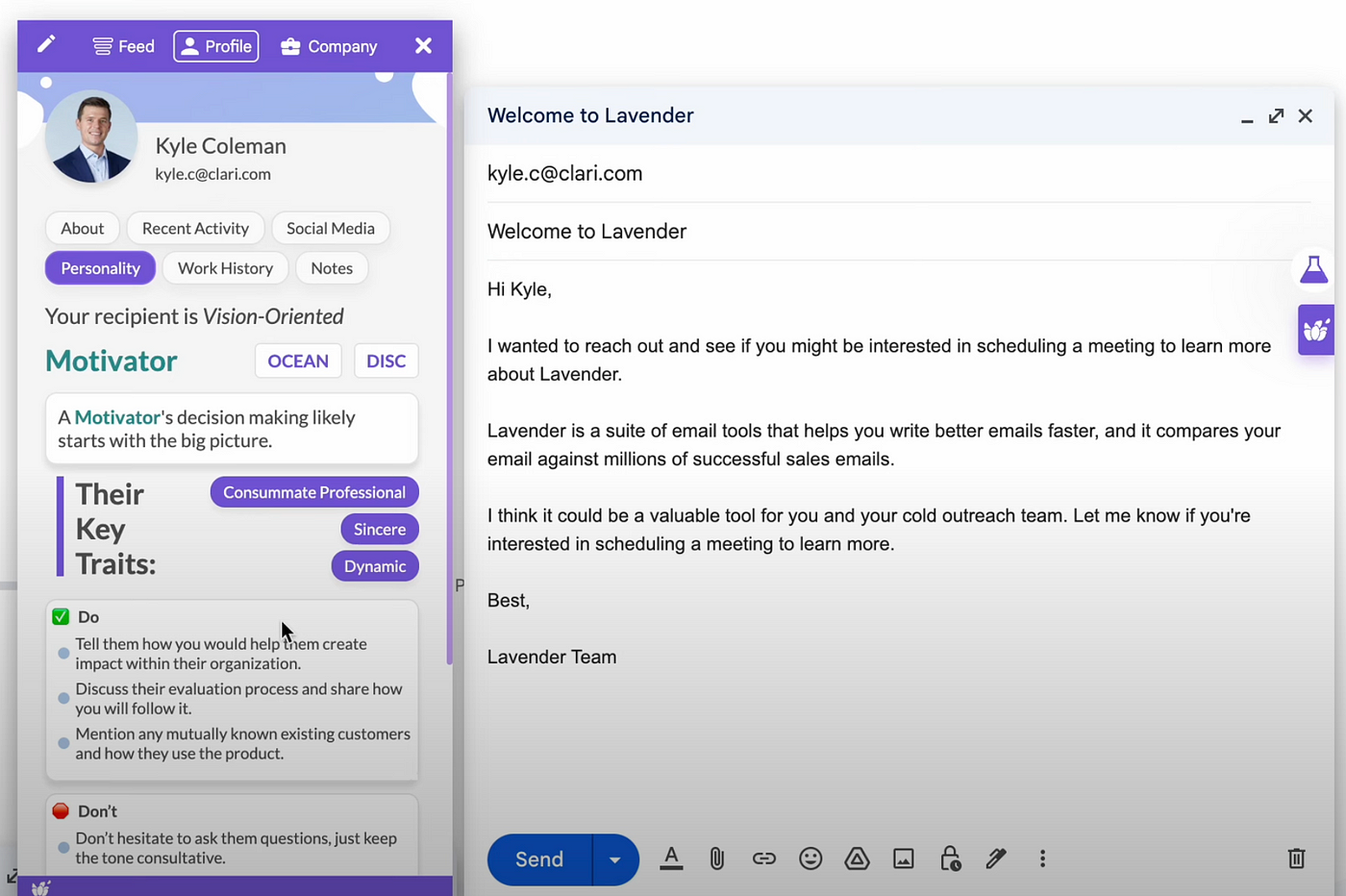Expand compose window to full screen

click(x=1276, y=115)
